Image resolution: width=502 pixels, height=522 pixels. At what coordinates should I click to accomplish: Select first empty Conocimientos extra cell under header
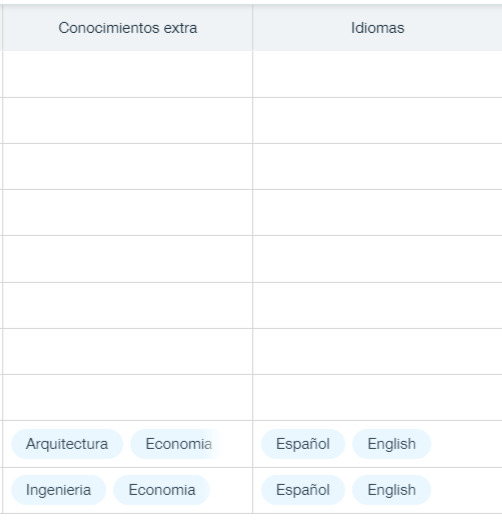tap(128, 74)
